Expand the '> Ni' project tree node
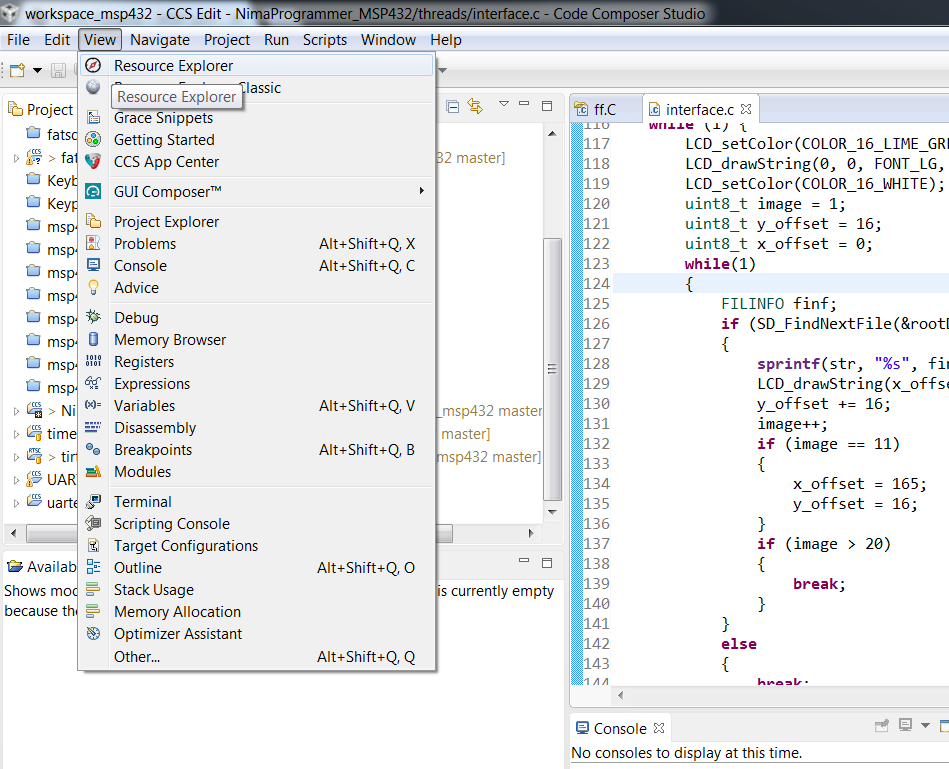Image resolution: width=949 pixels, height=769 pixels. tap(16, 411)
